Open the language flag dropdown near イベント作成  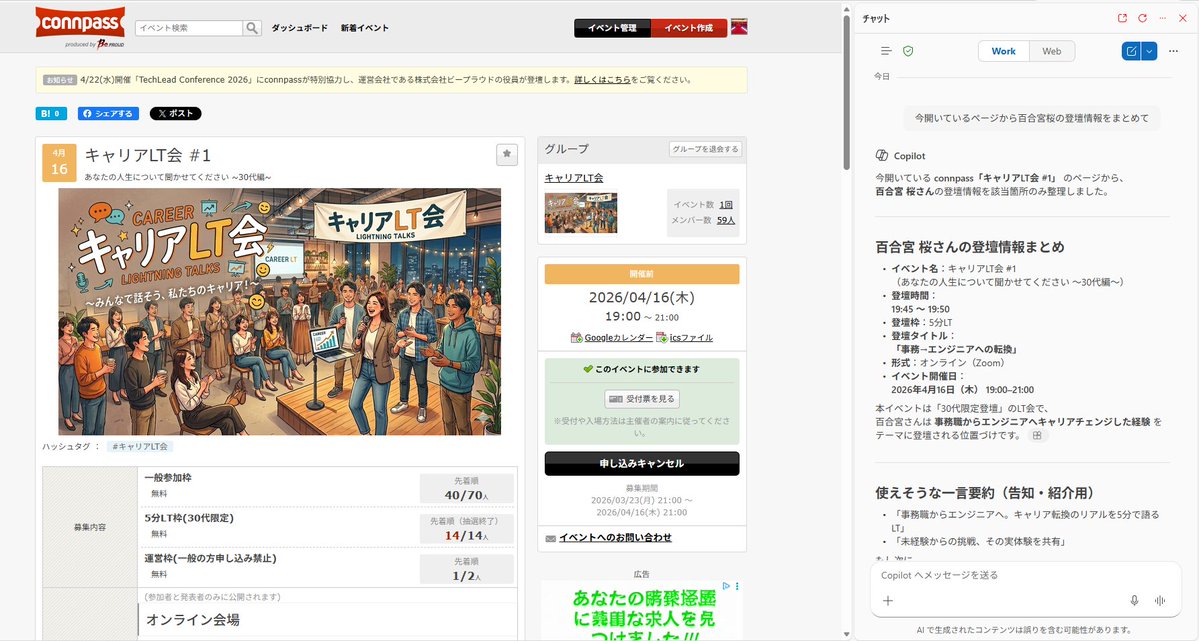click(737, 27)
